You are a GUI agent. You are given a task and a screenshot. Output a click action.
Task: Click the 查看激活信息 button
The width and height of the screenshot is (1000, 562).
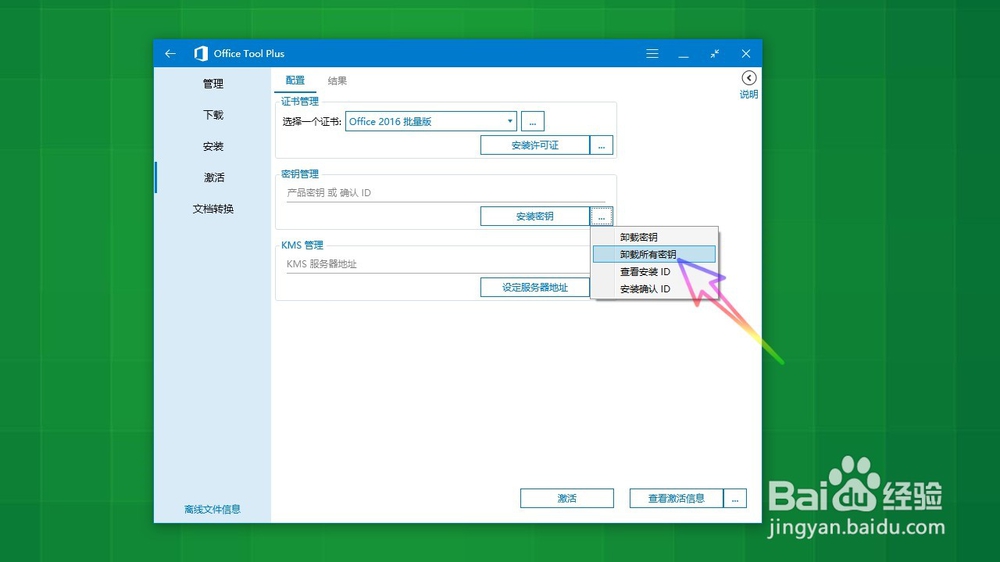pos(676,498)
